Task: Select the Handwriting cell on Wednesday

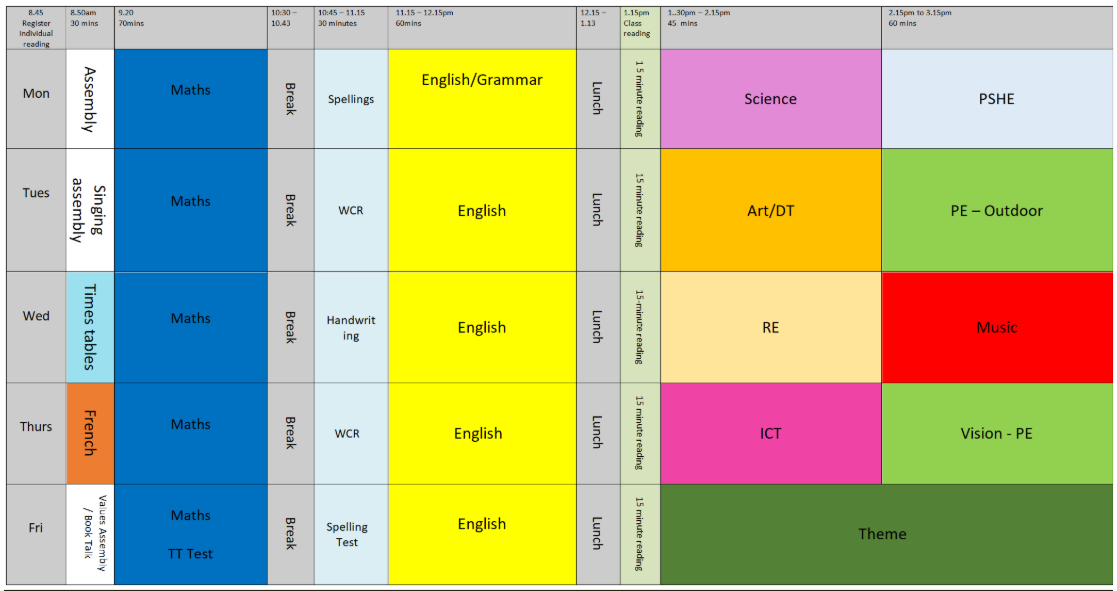Action: [351, 327]
